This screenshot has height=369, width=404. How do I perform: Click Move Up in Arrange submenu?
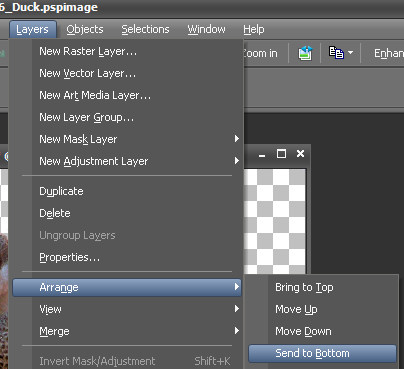tap(322, 309)
